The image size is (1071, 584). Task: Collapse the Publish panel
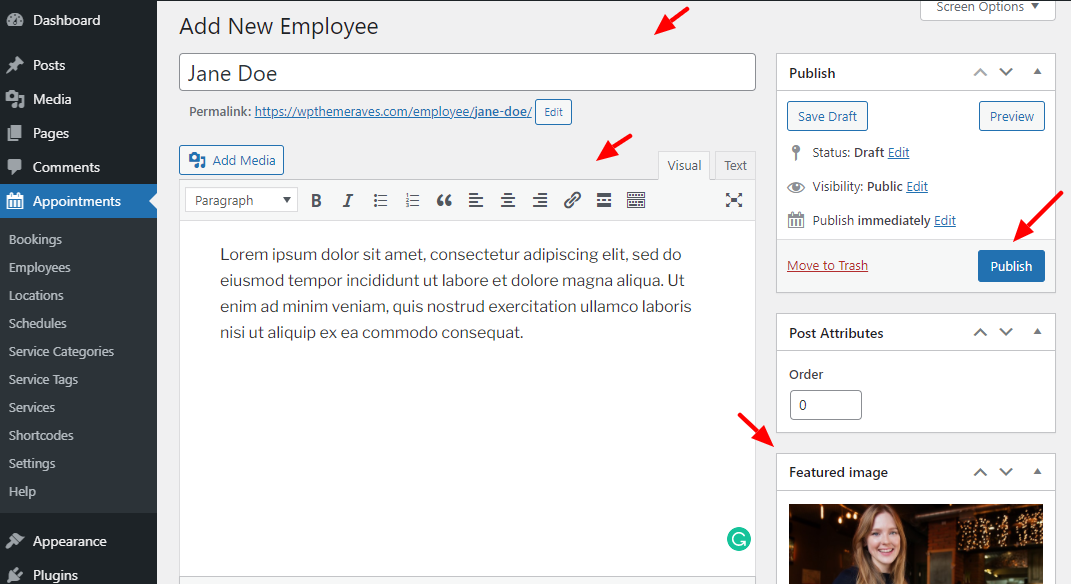[x=1038, y=72]
